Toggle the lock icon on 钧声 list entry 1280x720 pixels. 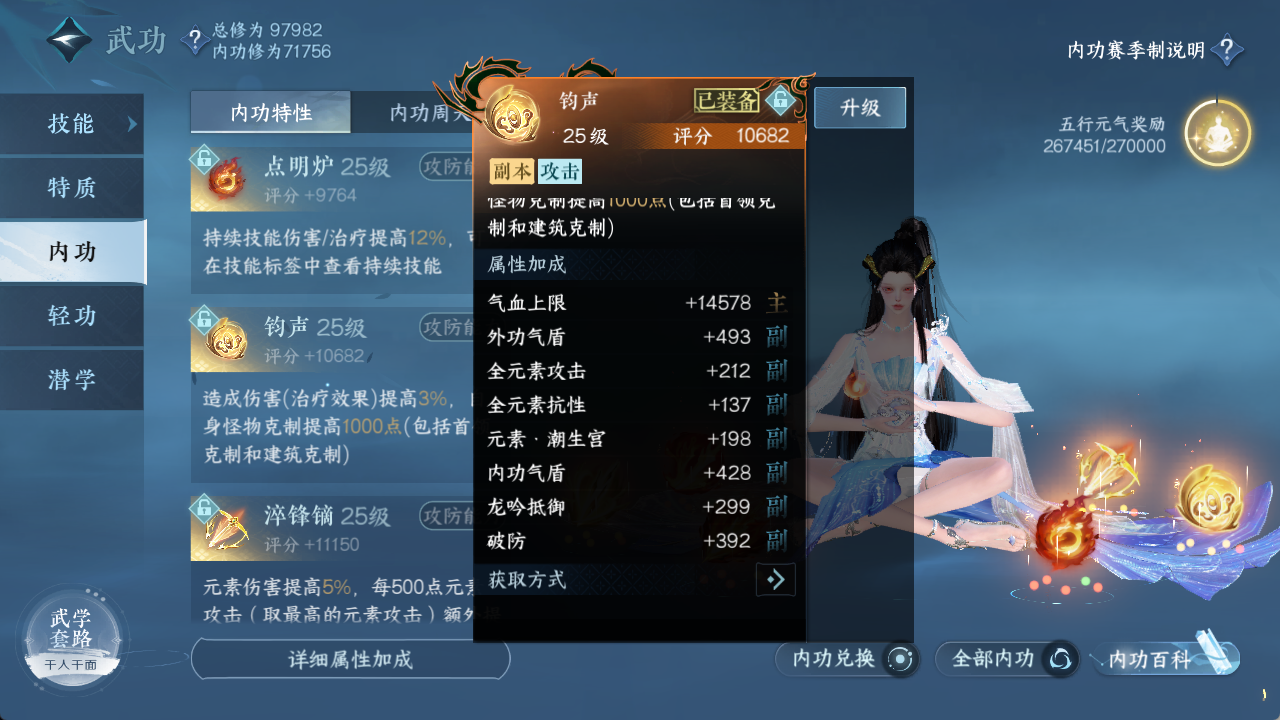[203, 319]
